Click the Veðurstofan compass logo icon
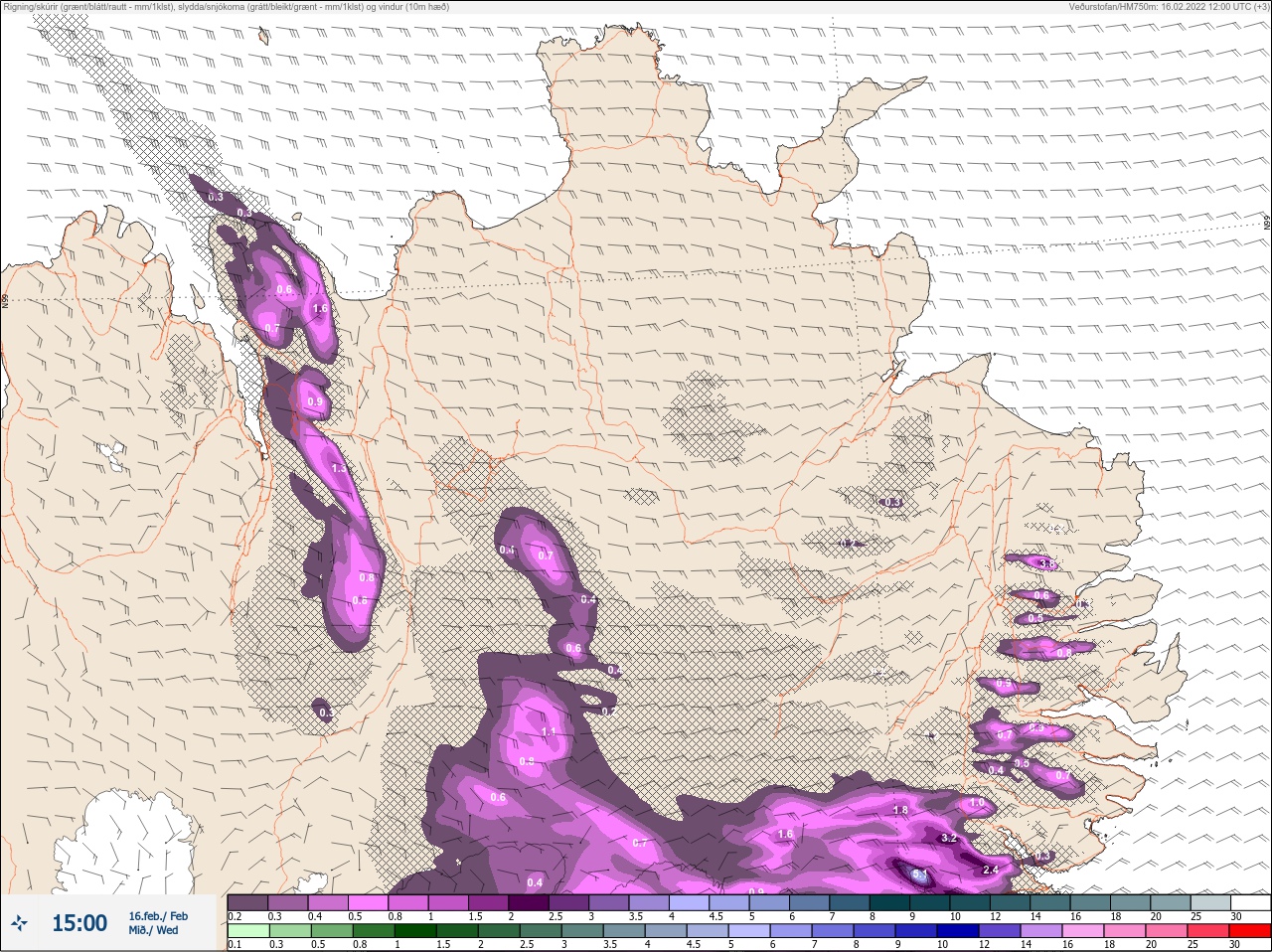This screenshot has width=1272, height=952. pos(21,923)
